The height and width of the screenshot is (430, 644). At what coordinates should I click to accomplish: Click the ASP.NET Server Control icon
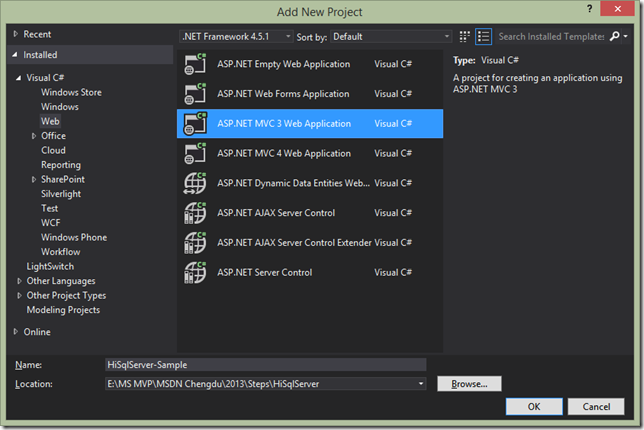pyautogui.click(x=195, y=272)
